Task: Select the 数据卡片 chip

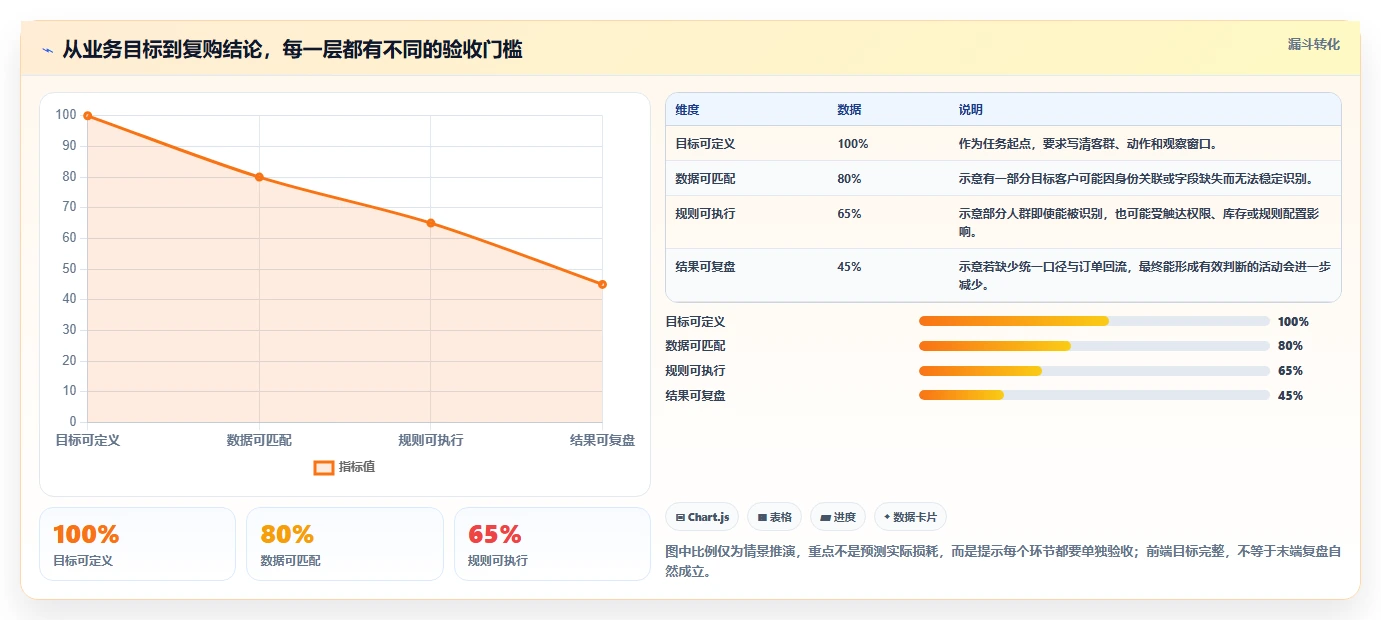Action: coord(910,517)
